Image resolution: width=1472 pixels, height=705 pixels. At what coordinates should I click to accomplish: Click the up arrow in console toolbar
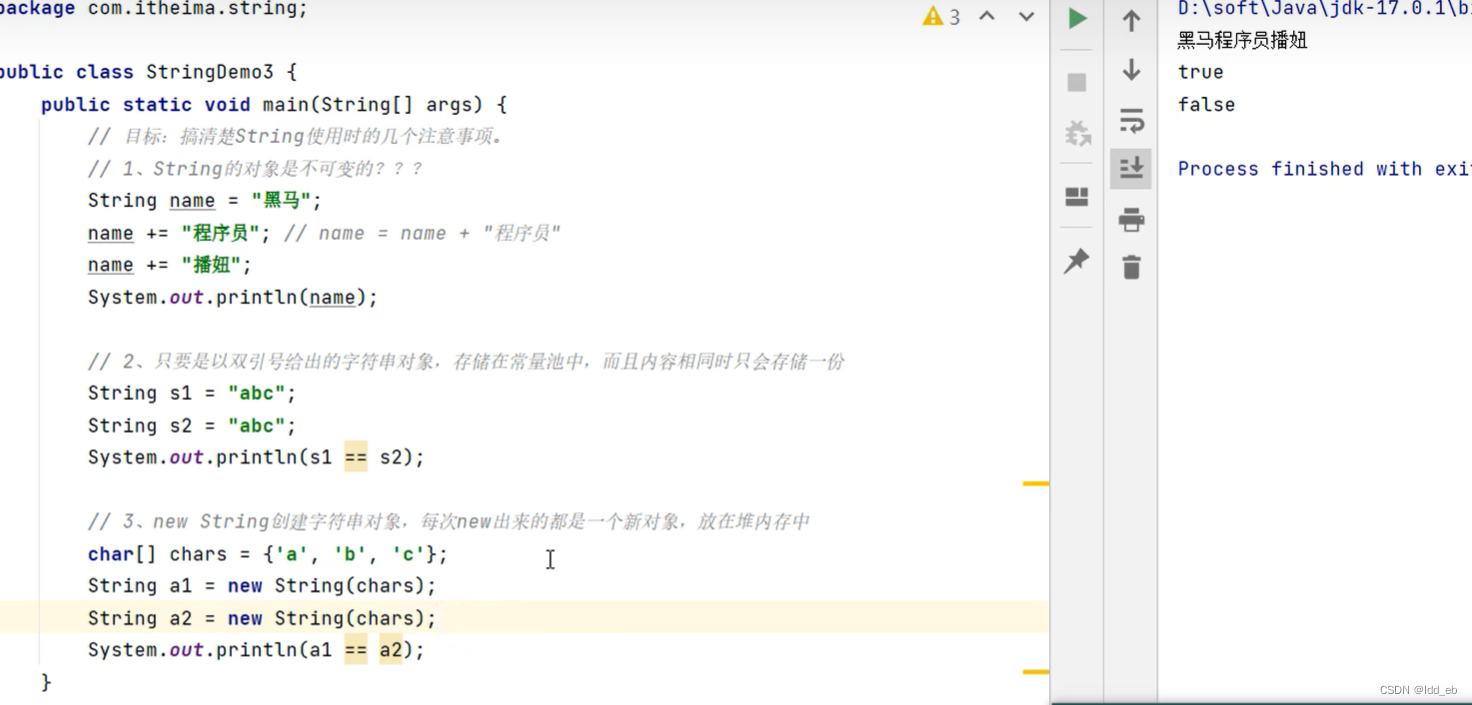[1131, 20]
